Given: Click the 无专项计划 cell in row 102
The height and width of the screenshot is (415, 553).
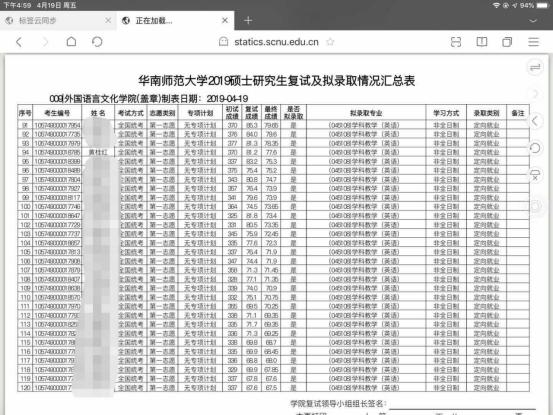Looking at the screenshot, I should pos(200,225).
